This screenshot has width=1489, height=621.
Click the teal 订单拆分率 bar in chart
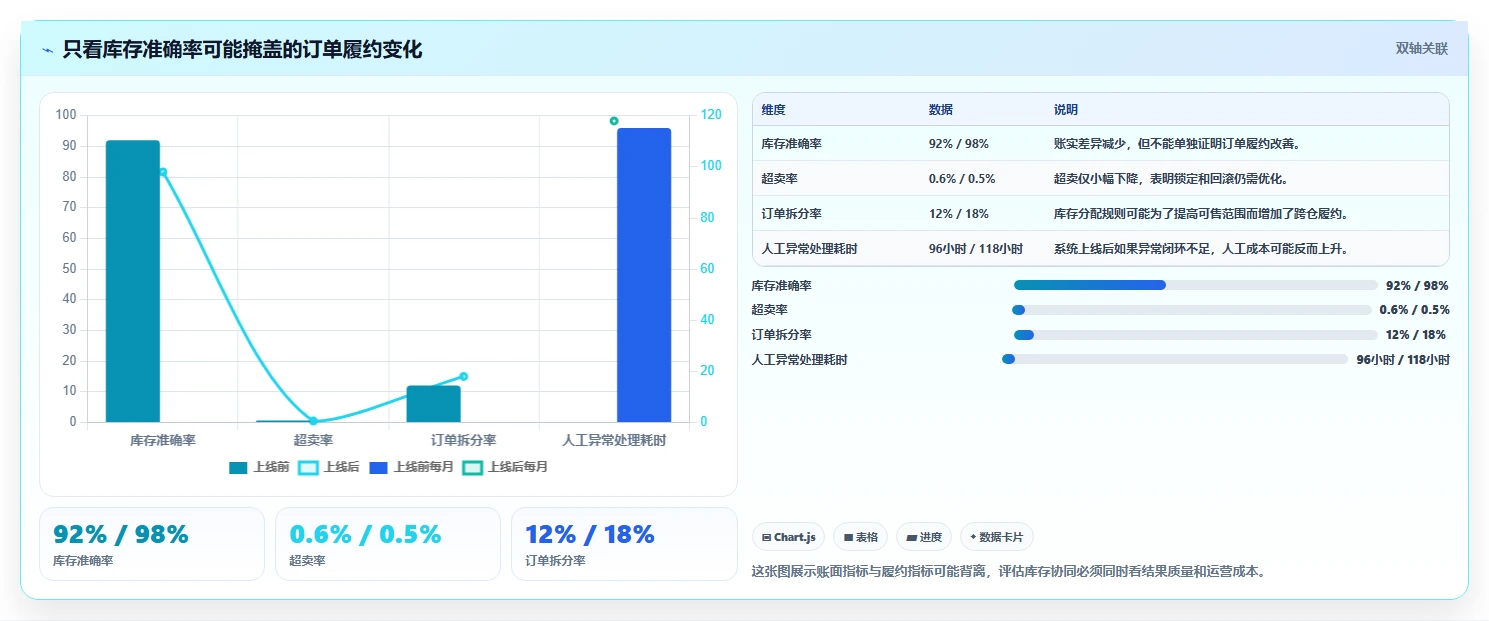coord(433,404)
